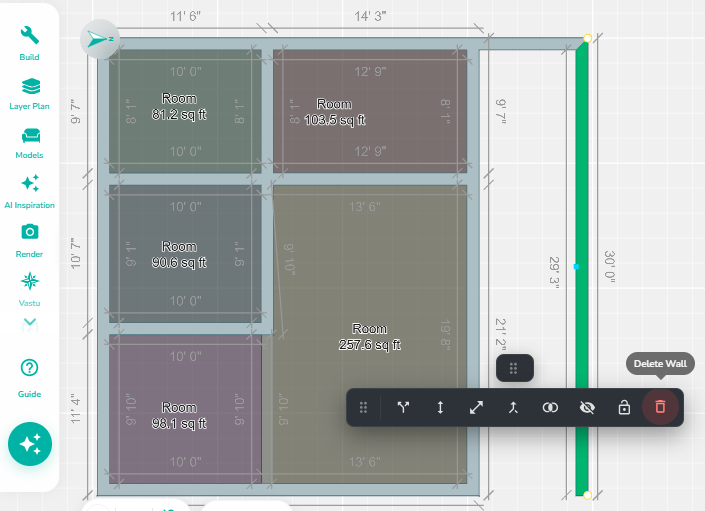This screenshot has height=511, width=705.
Task: Click the 11' 6" top dimension label
Action: click(185, 16)
